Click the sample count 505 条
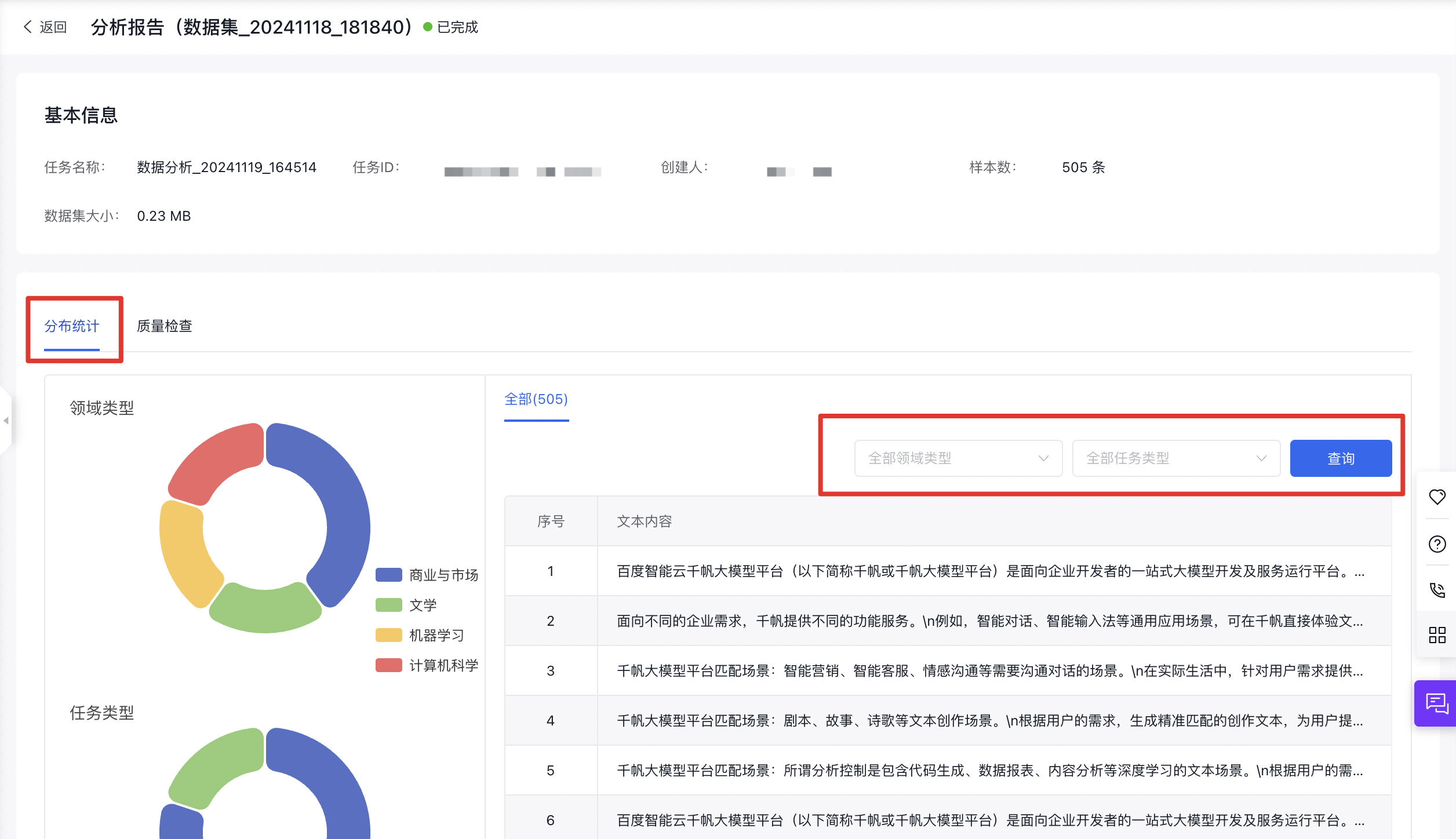1456x839 pixels. point(1083,167)
